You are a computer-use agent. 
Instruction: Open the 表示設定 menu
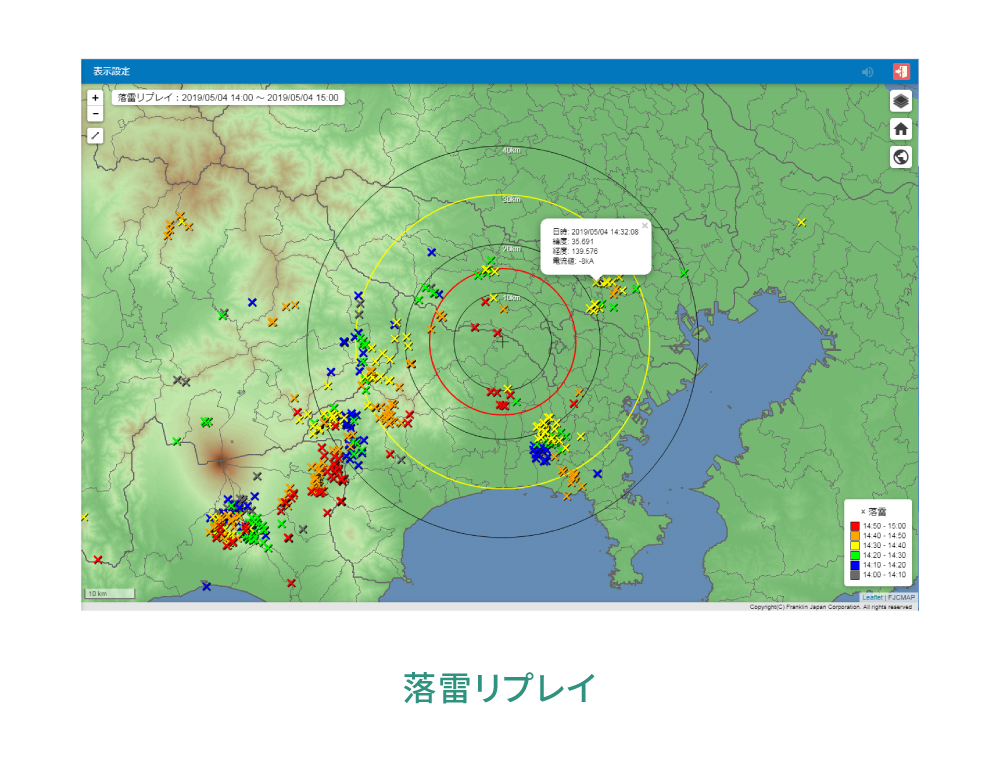(x=112, y=72)
